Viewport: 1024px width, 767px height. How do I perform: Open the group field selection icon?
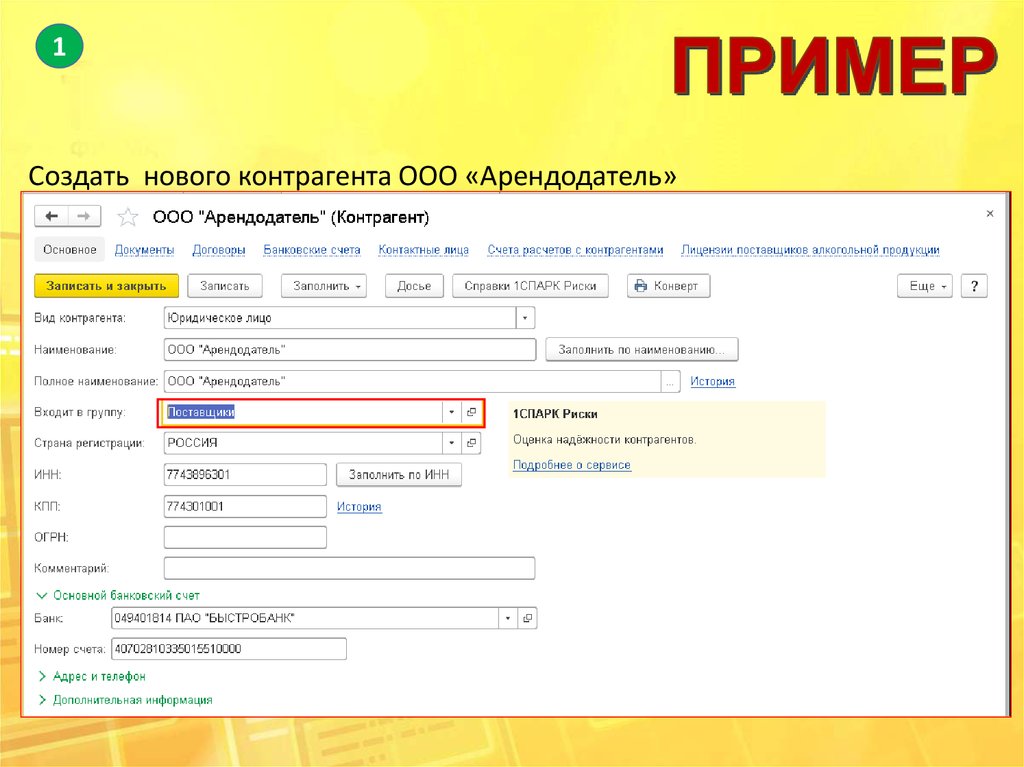[472, 412]
